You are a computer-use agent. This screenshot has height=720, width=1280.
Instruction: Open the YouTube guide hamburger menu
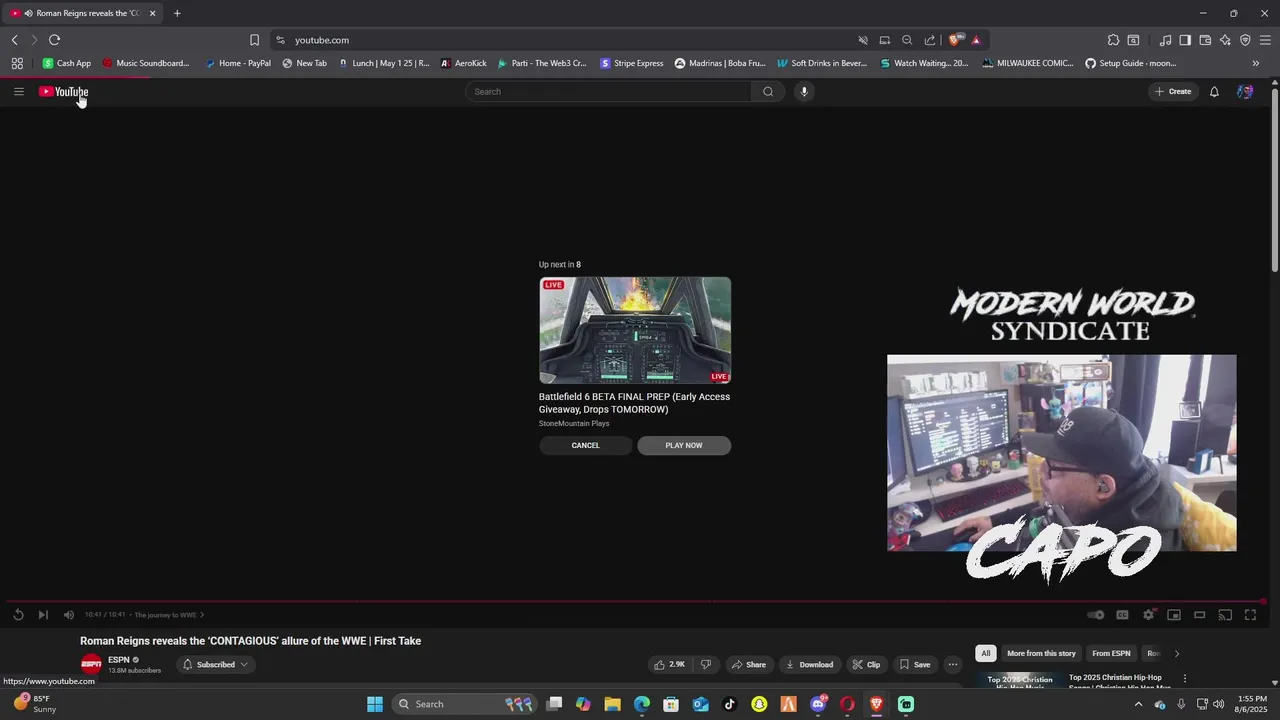[x=18, y=91]
